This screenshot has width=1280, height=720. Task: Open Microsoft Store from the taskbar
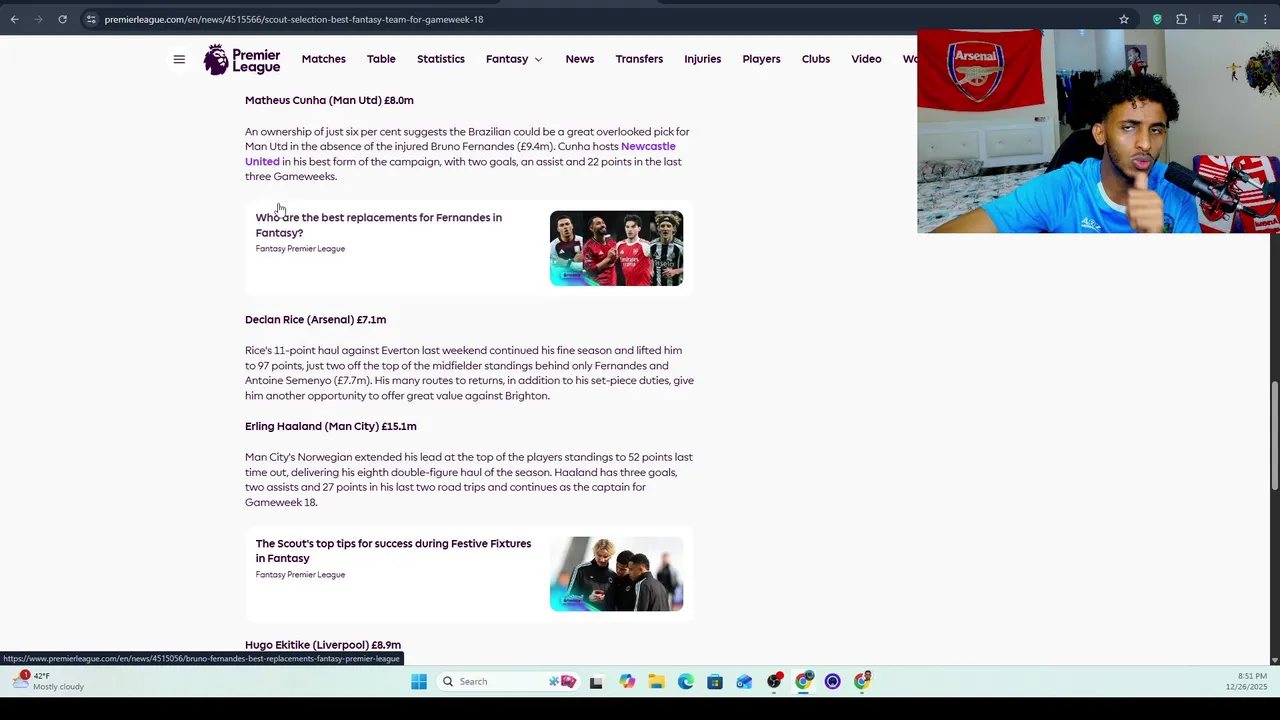click(x=714, y=682)
